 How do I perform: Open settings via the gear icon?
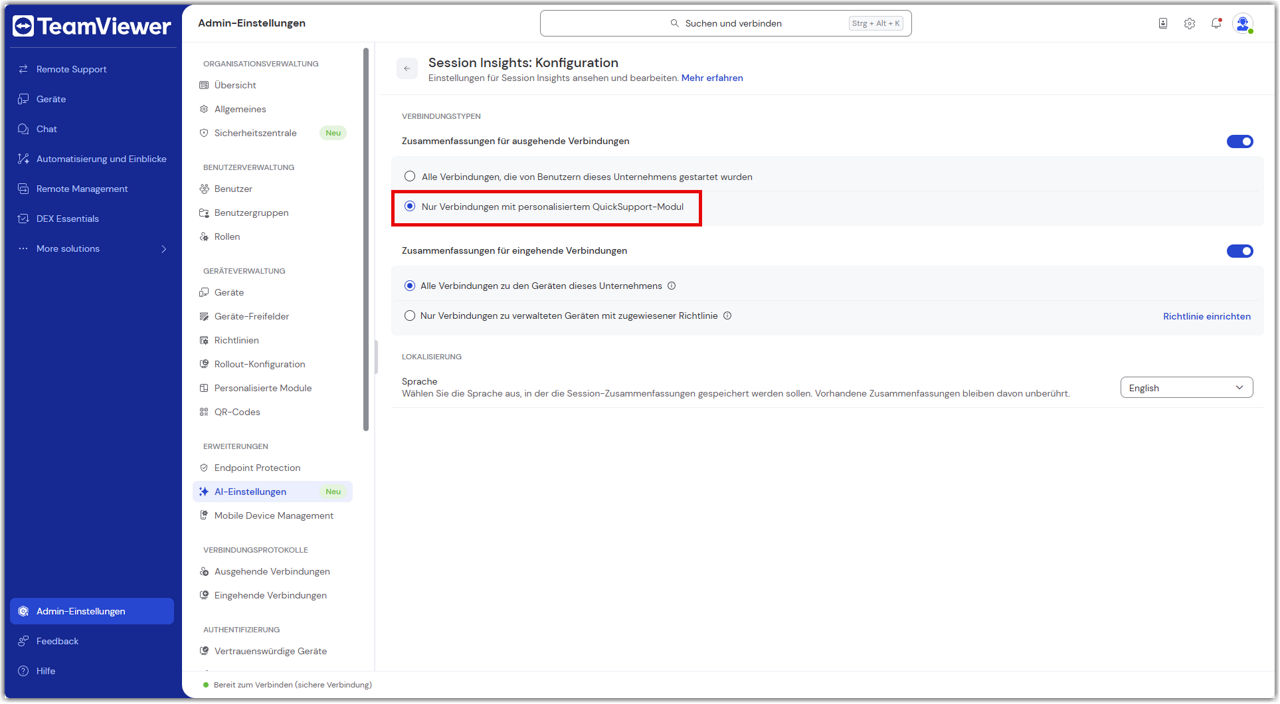1190,23
